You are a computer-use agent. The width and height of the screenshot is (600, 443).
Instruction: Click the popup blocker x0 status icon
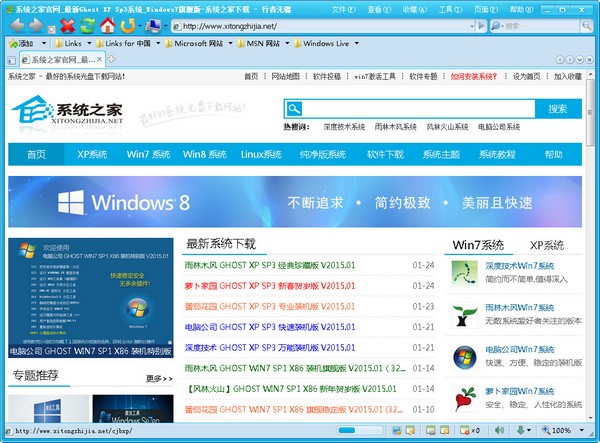[x=470, y=430]
